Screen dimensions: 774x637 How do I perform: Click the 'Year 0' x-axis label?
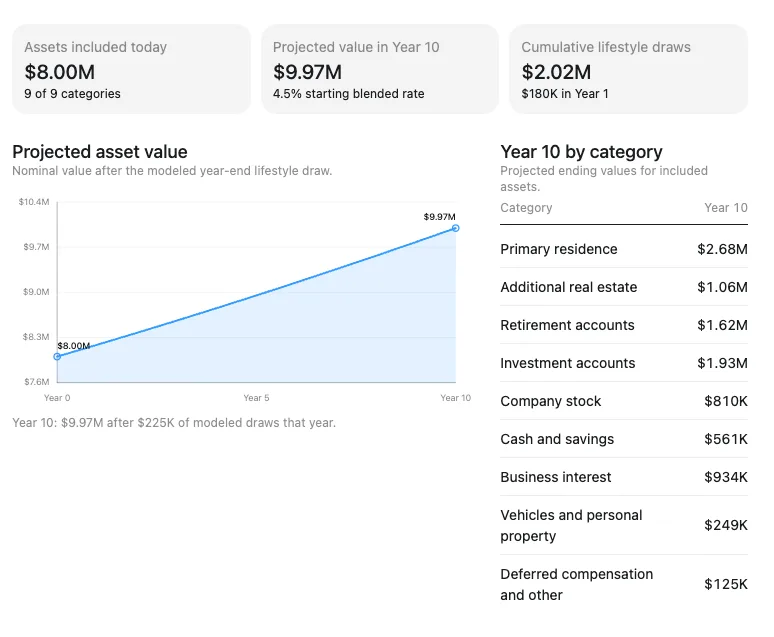tap(57, 398)
